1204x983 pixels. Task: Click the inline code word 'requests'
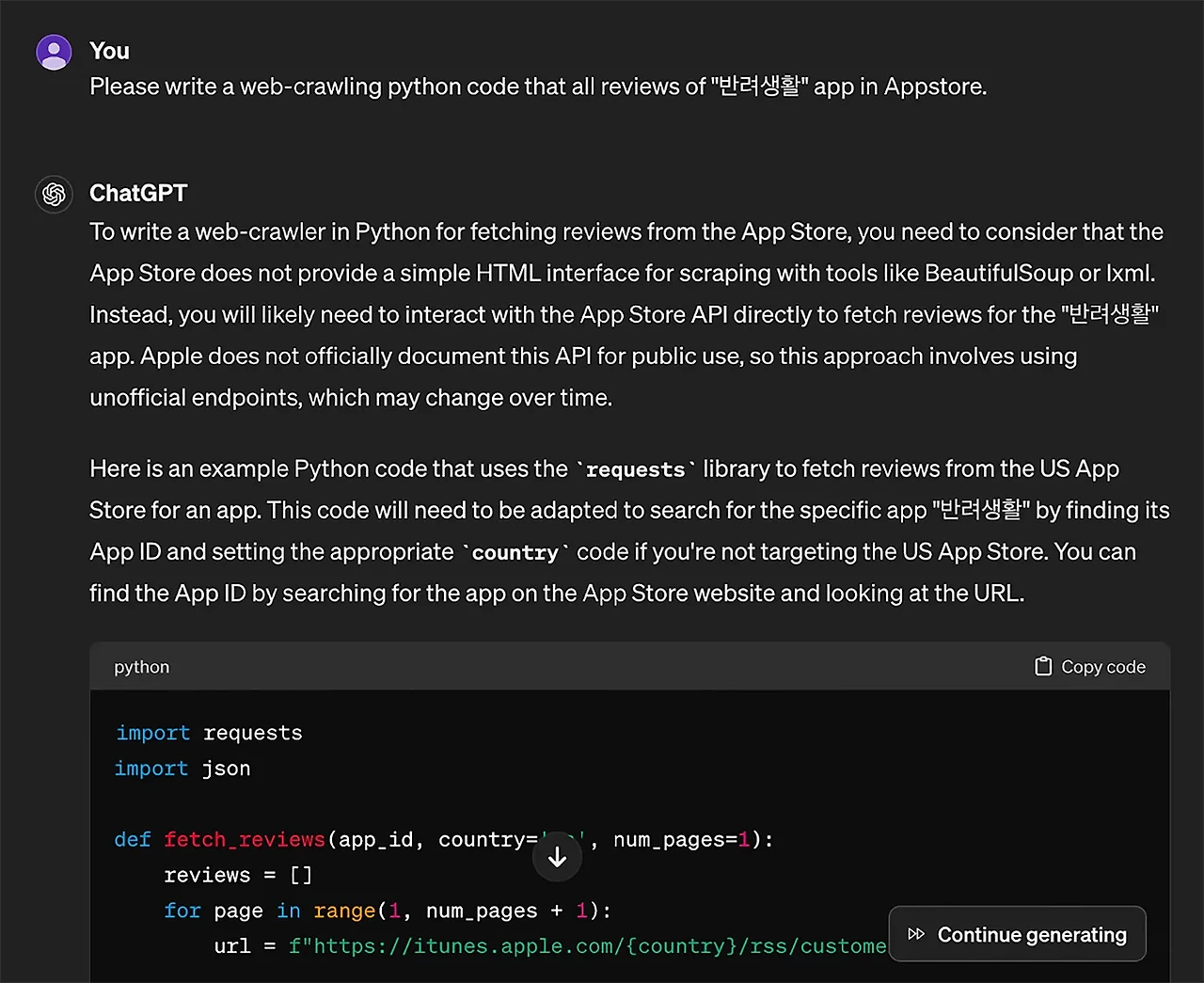(x=636, y=469)
